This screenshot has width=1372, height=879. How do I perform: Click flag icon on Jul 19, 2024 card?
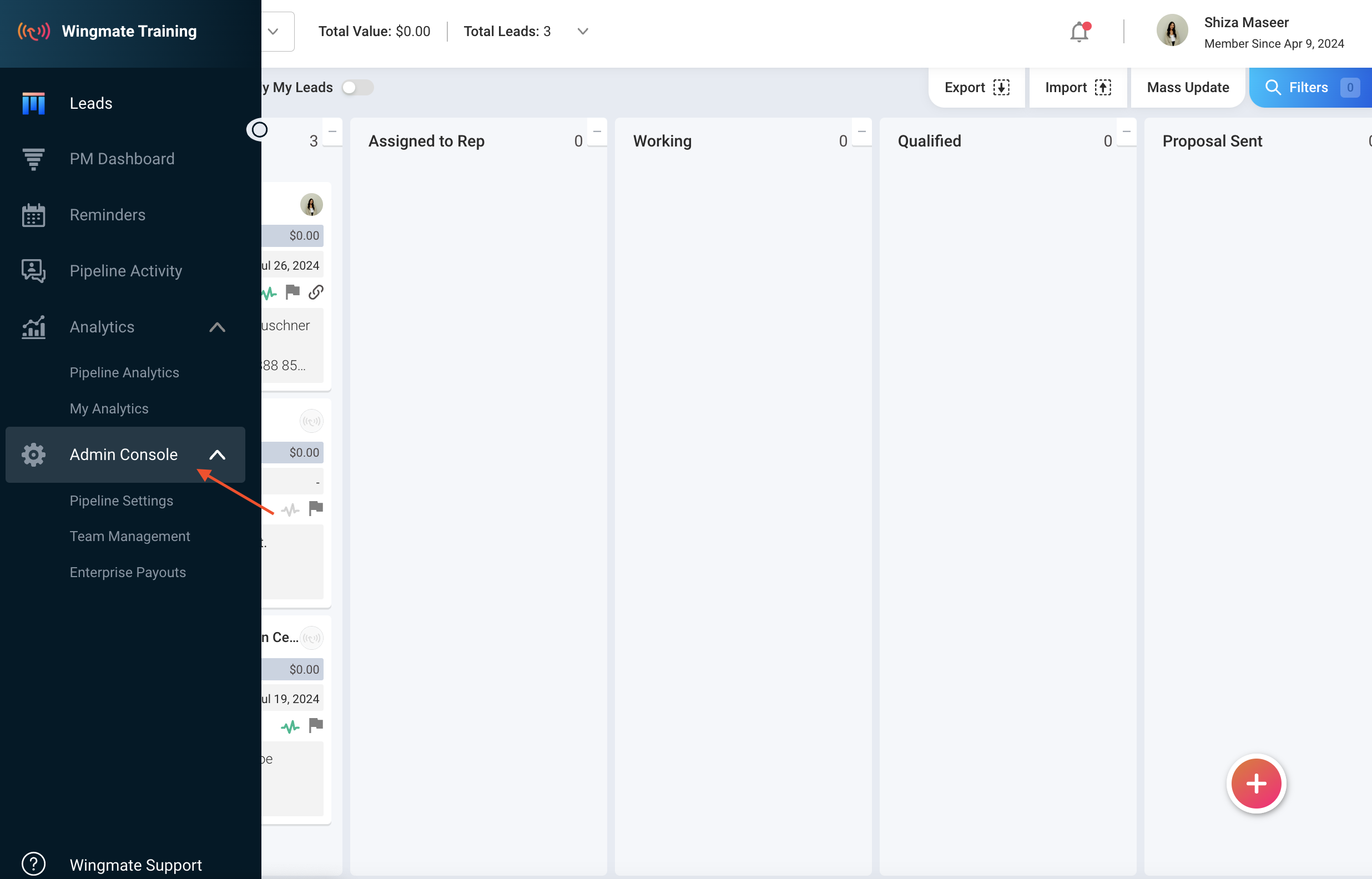click(316, 725)
